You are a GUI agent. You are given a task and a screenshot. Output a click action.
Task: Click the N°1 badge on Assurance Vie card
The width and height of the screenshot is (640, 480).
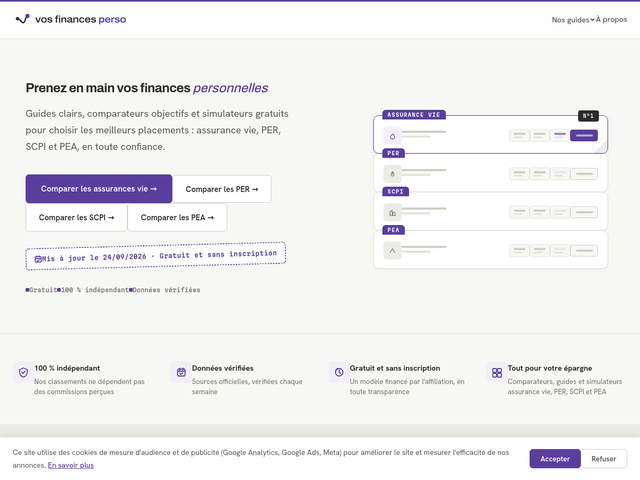tap(588, 116)
